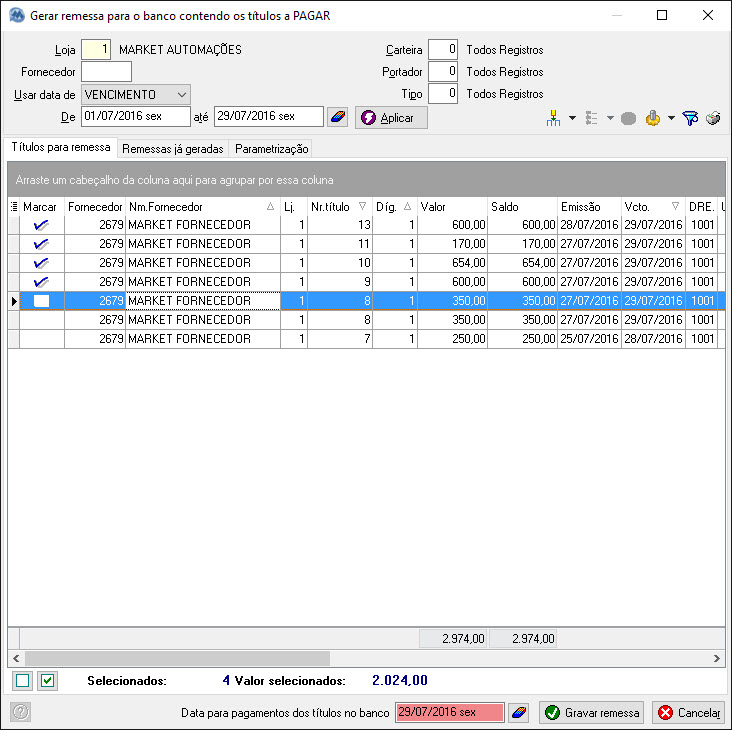Expand the dropdown arrow beside the gear icon
732x730 pixels.
coord(671,118)
